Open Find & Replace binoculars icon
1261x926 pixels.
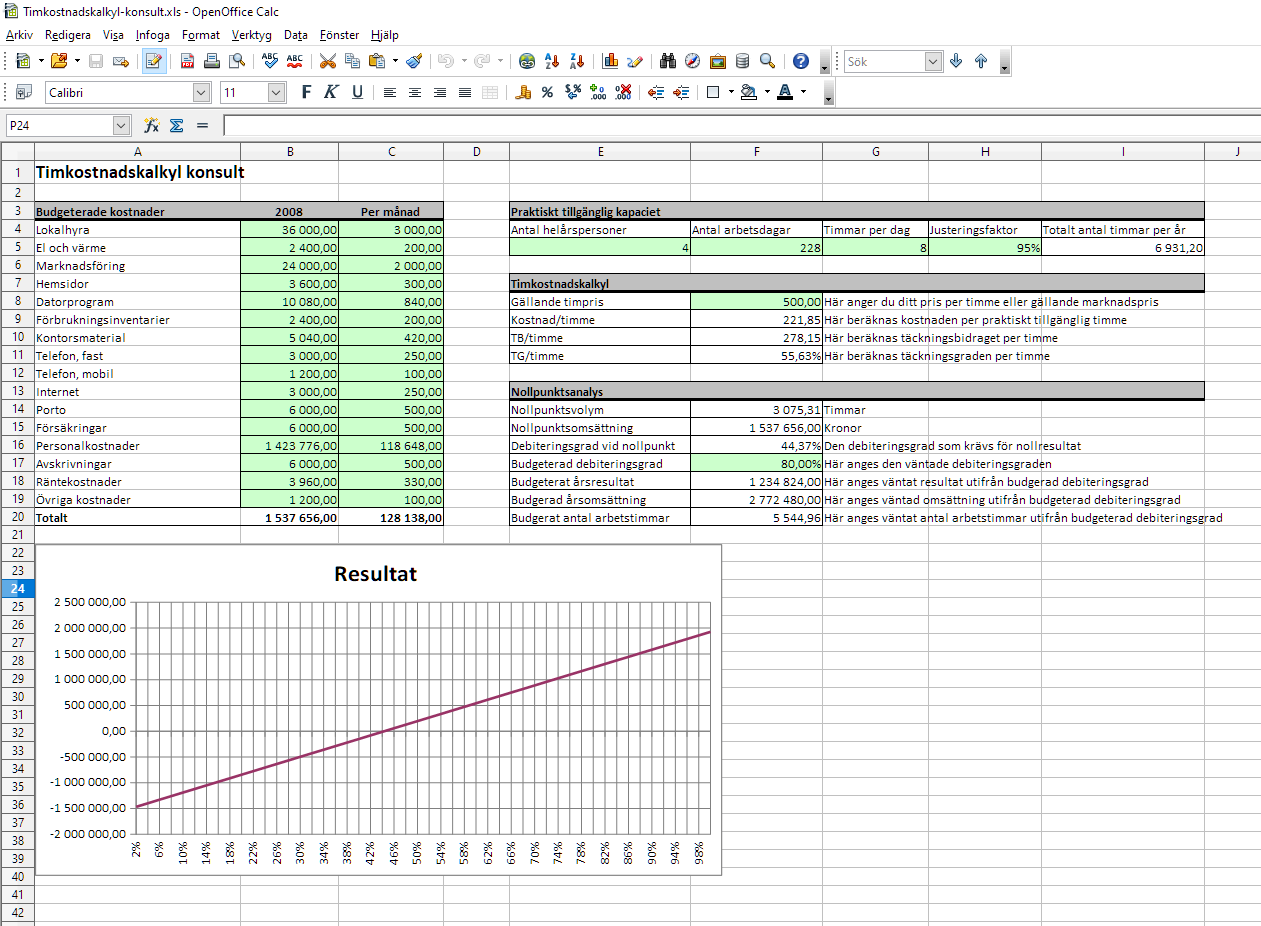669,61
